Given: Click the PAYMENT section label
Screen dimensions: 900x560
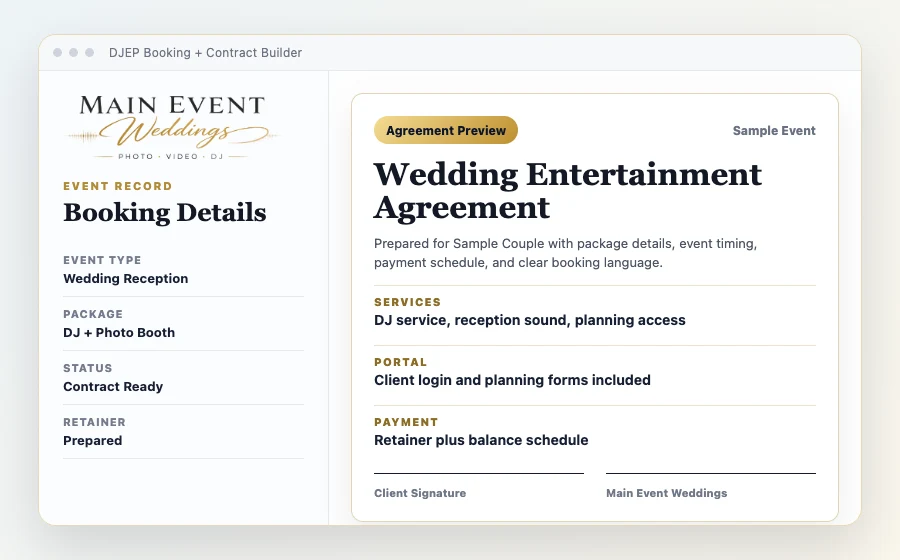Looking at the screenshot, I should (406, 422).
